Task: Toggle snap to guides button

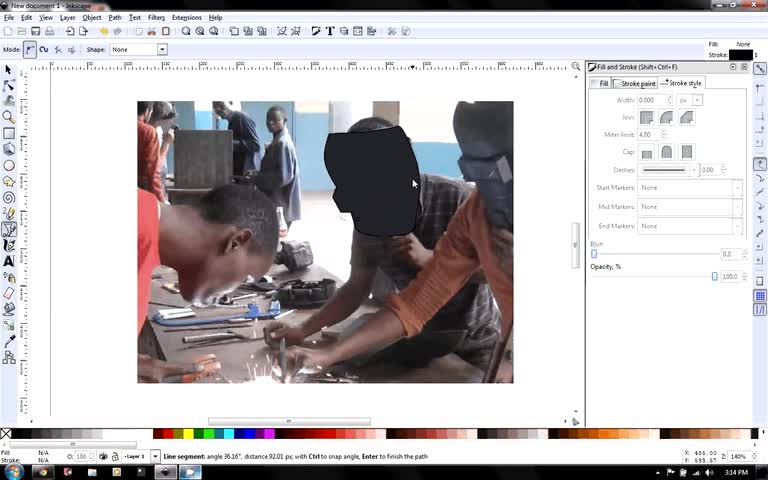Action: tap(760, 310)
